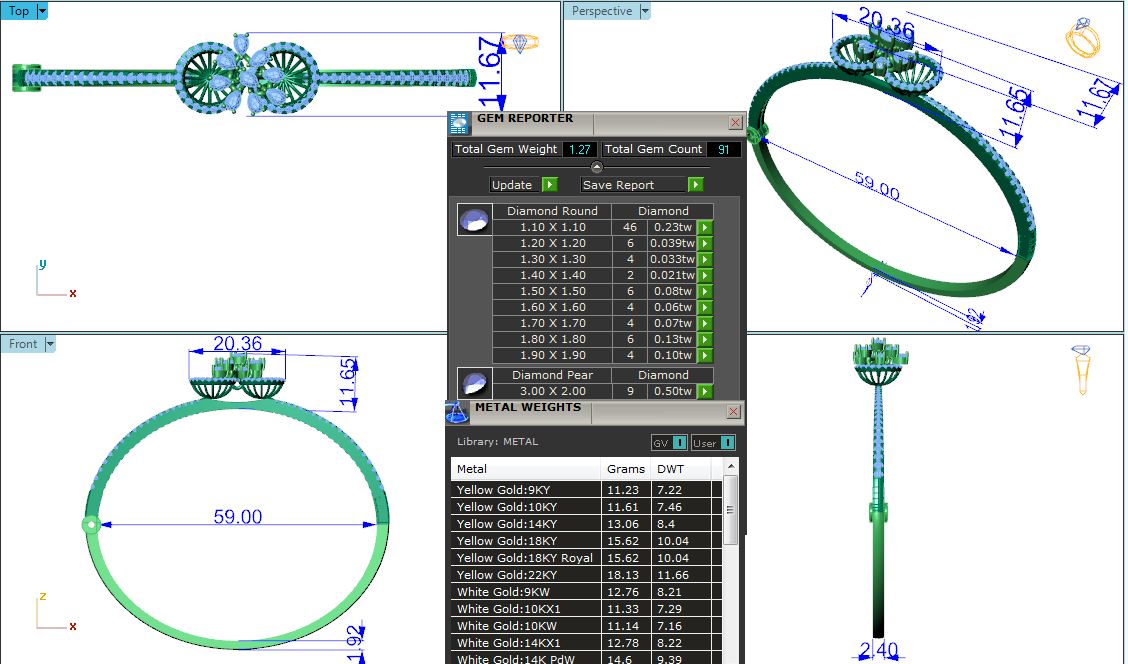Click green arrow beside Save Report
The image size is (1128, 664).
[x=695, y=185]
